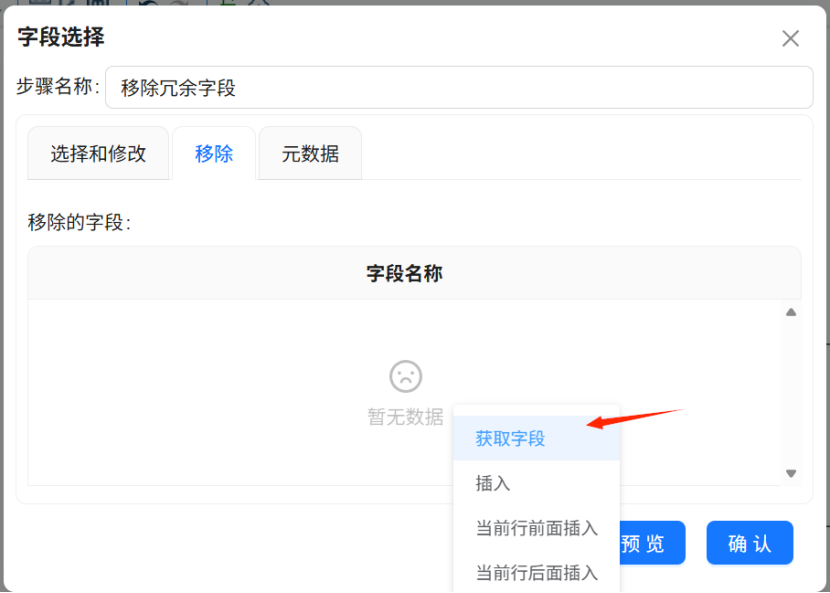Screen dimensions: 830x593
Task: Close the 字段选择 dialog
Action: [790, 39]
